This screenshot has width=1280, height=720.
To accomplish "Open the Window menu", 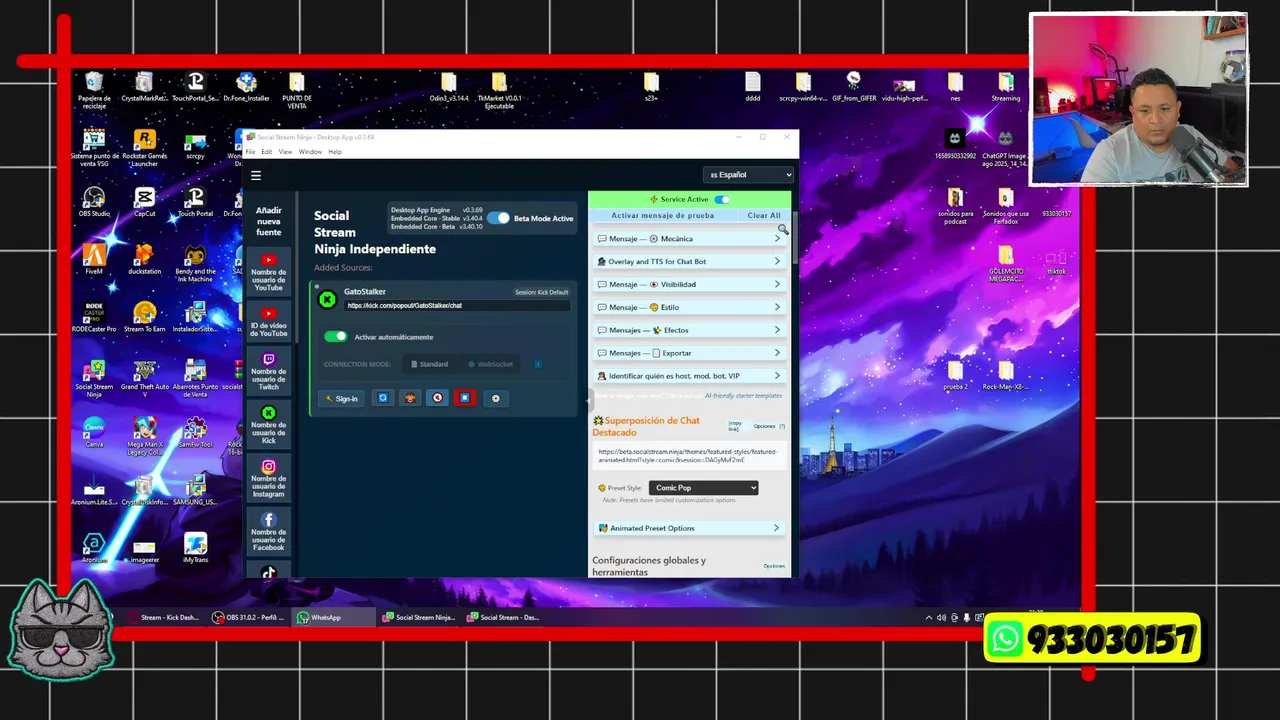I will tap(310, 152).
